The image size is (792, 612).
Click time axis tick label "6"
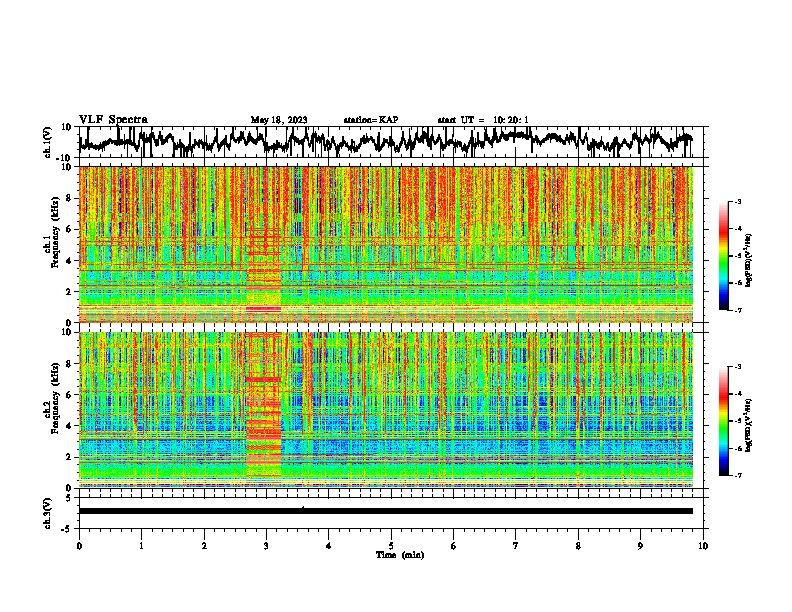454,546
